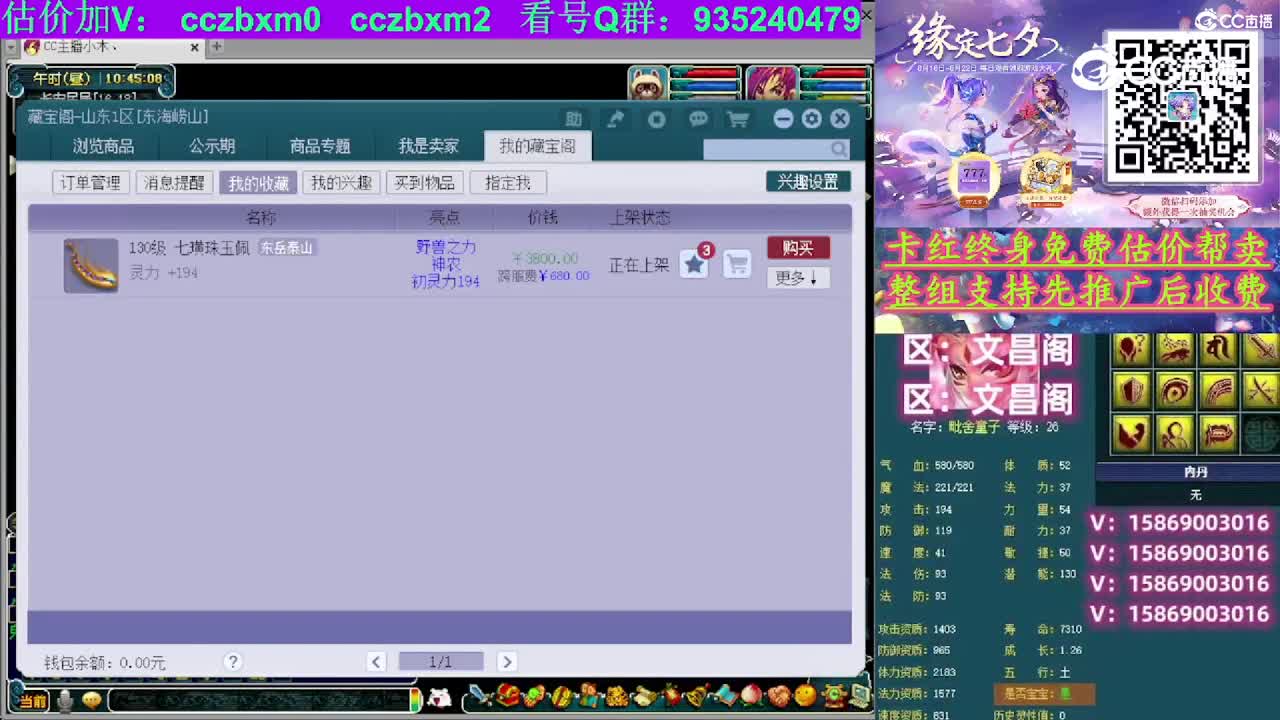Click the crossed swords skill icon
Viewport: 1280px width, 720px height.
point(1262,391)
